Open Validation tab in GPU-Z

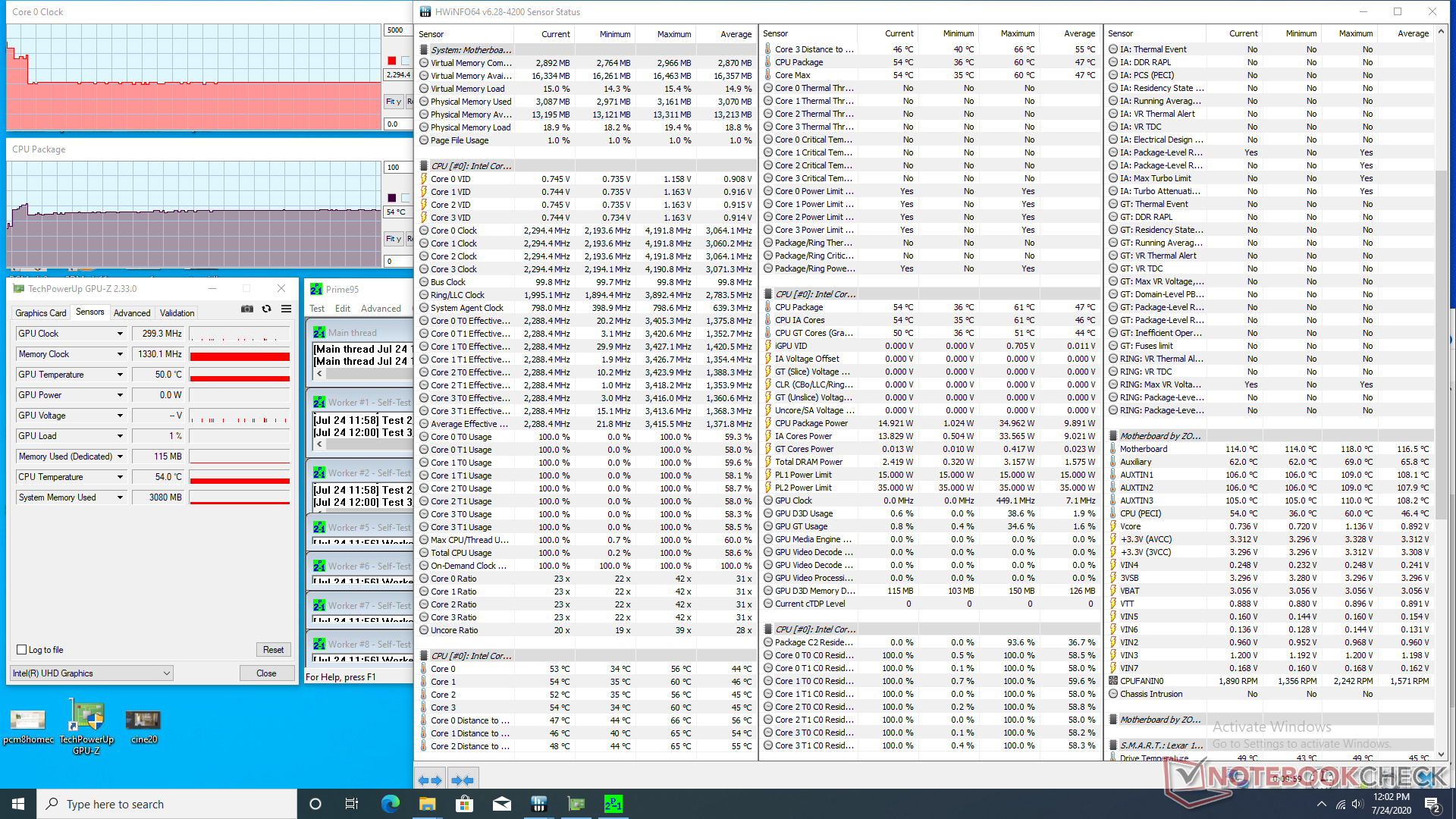(x=177, y=313)
